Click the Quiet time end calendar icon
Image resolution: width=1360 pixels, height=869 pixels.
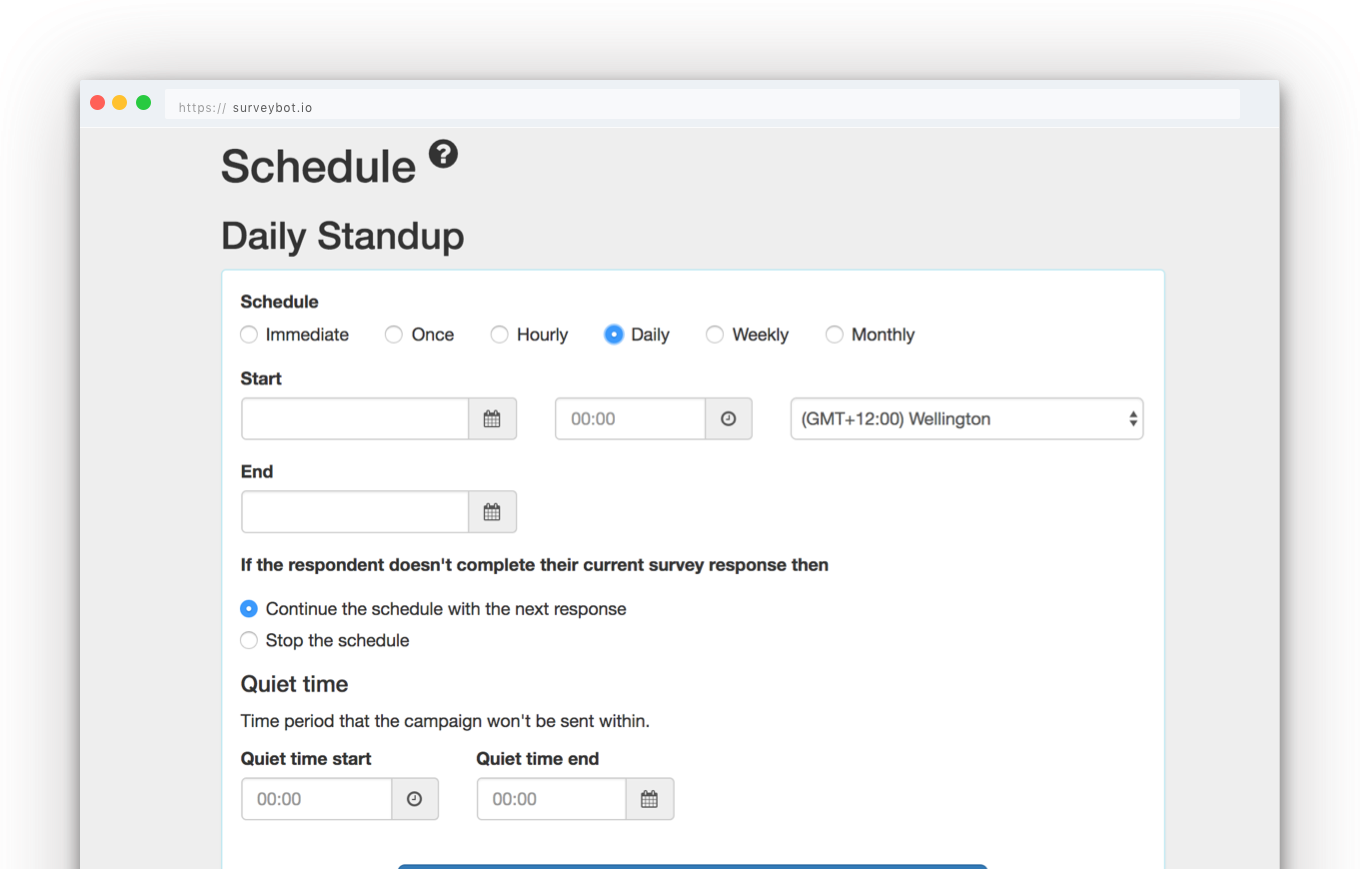650,799
